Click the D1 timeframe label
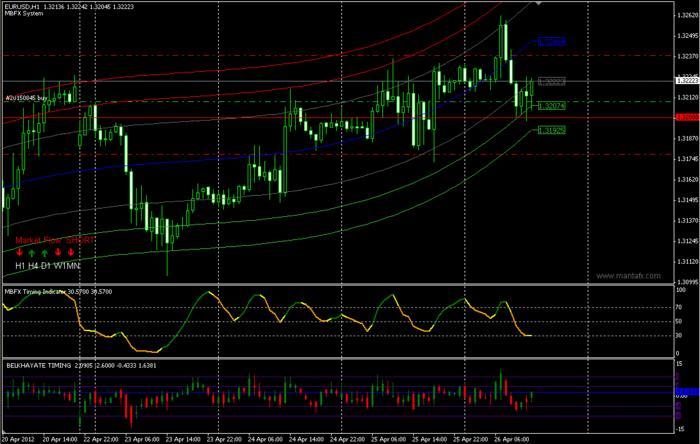The height and width of the screenshot is (444, 700). (x=46, y=266)
